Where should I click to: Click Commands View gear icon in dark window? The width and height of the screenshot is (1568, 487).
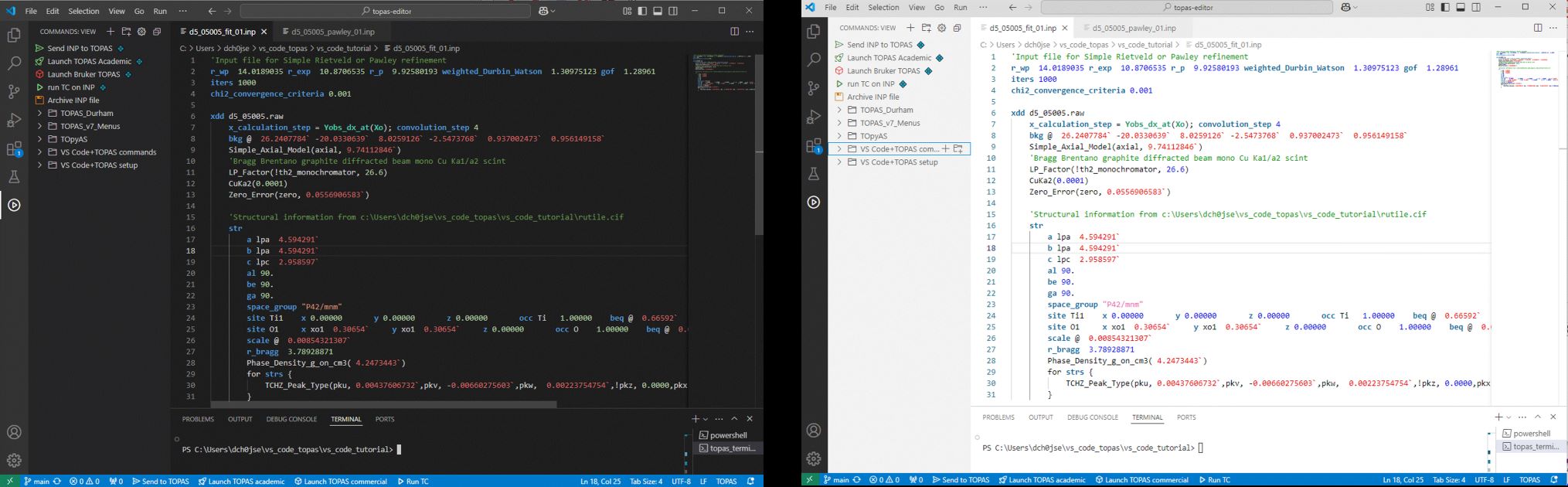tap(141, 32)
